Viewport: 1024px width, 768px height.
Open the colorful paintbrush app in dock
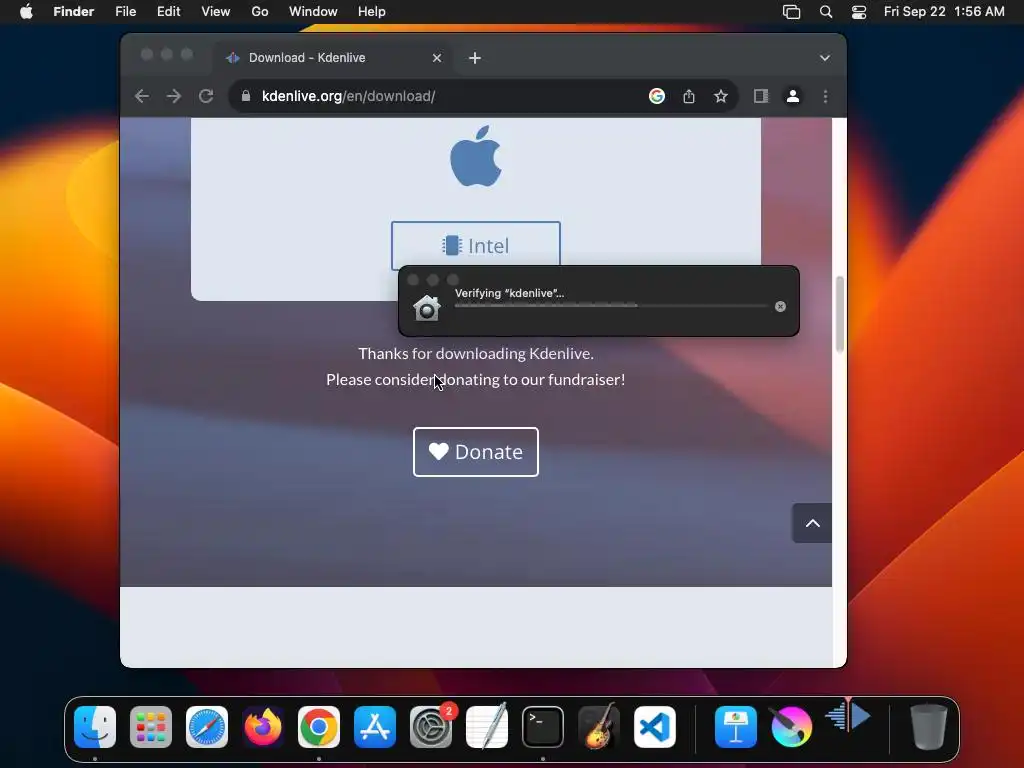[x=792, y=727]
